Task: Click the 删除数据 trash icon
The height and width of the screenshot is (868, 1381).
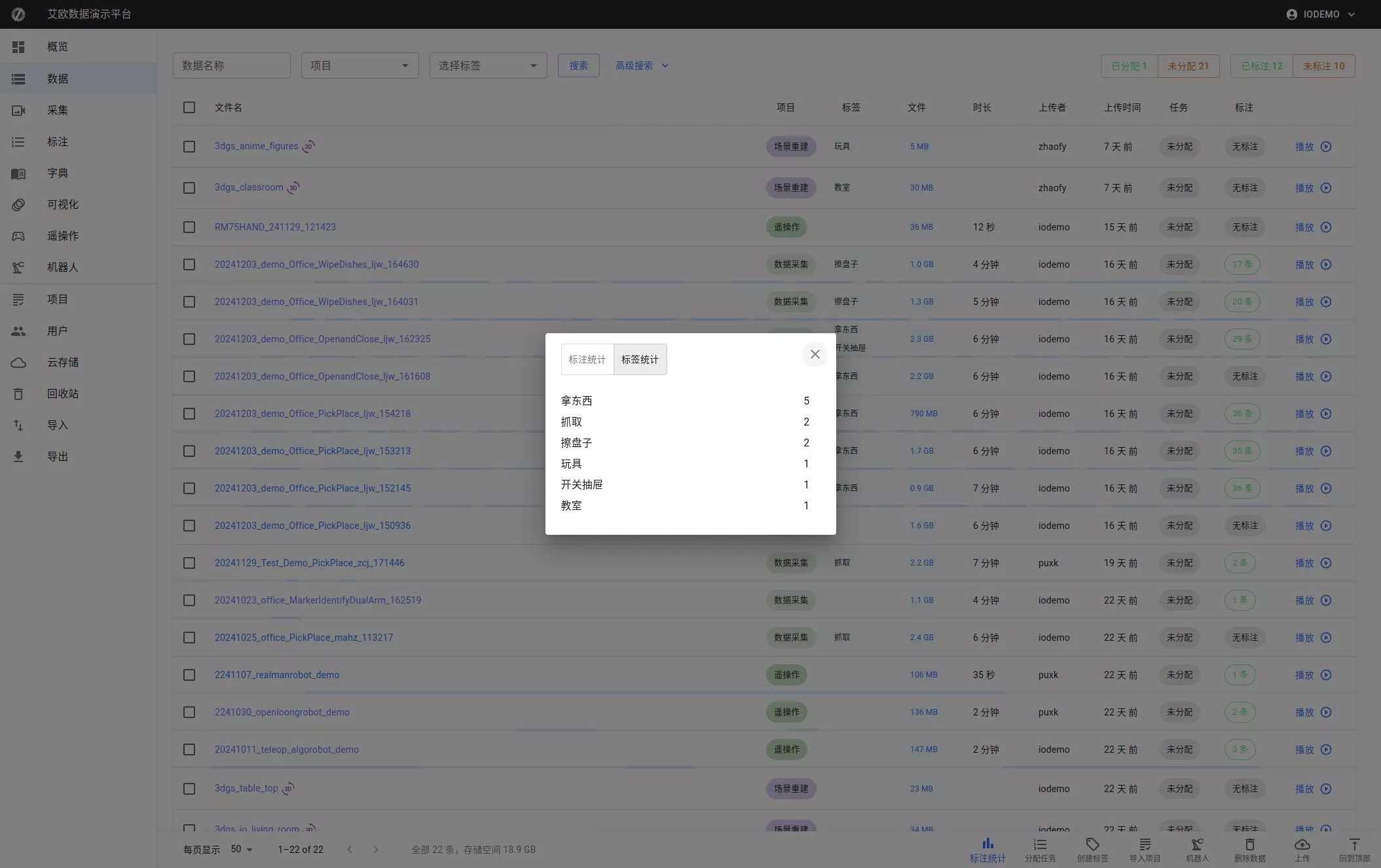Action: (1249, 844)
